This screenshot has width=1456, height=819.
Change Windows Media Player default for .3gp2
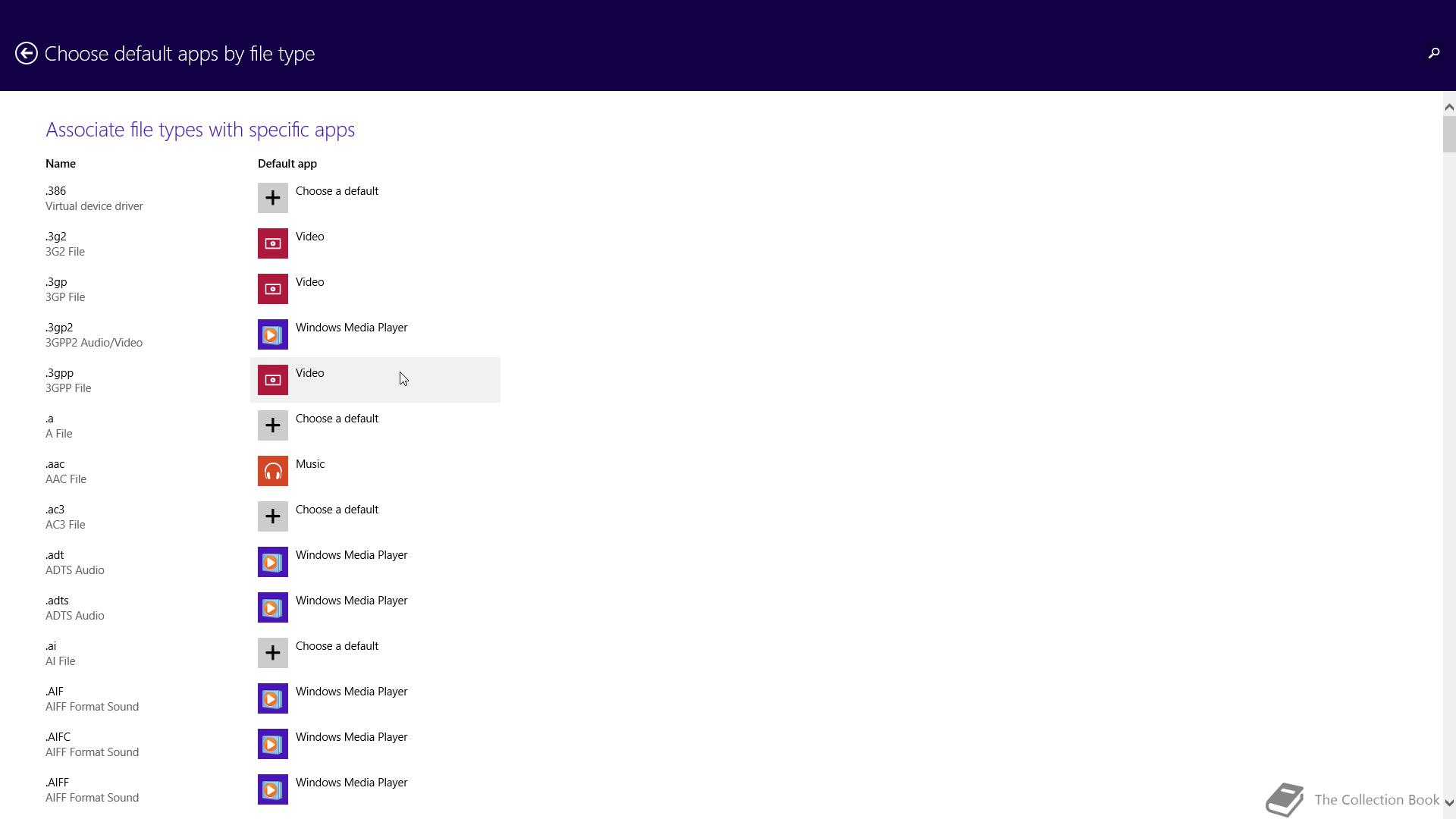coord(375,334)
